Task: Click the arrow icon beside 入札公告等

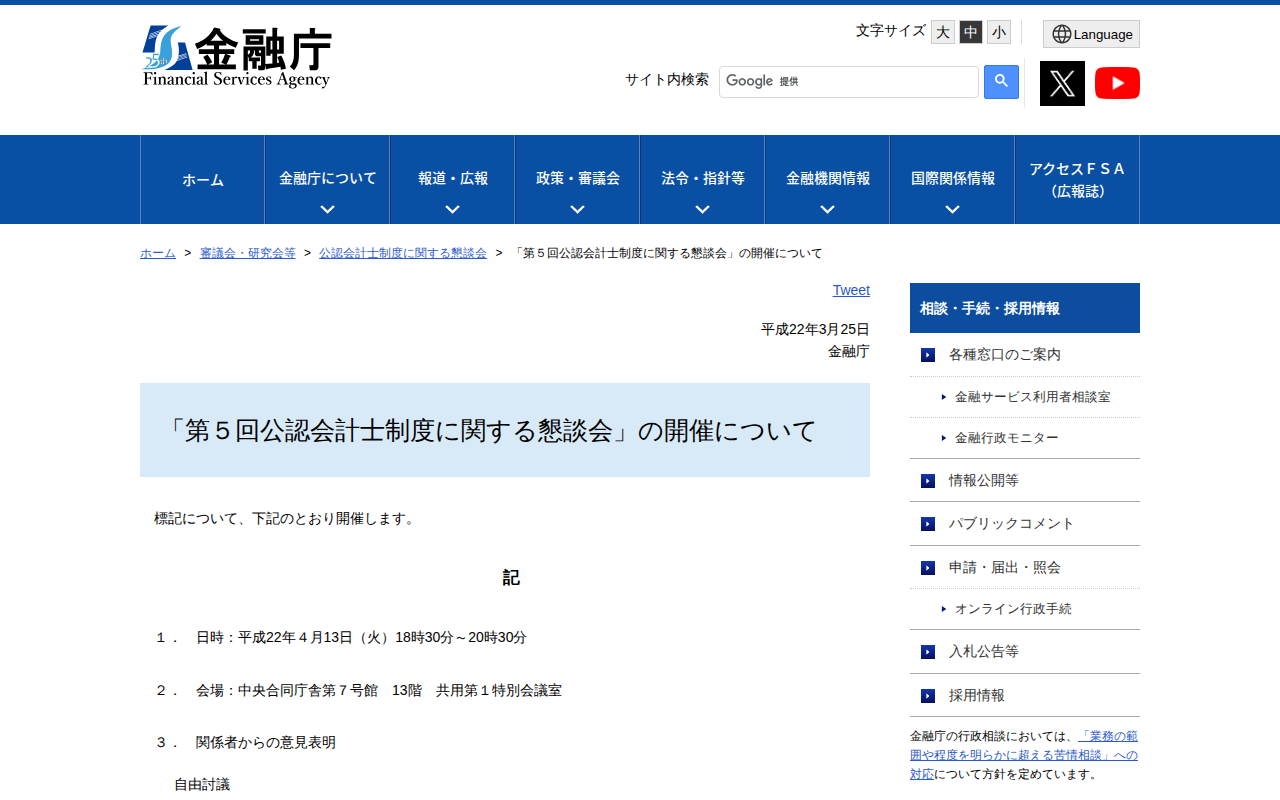Action: tap(928, 652)
